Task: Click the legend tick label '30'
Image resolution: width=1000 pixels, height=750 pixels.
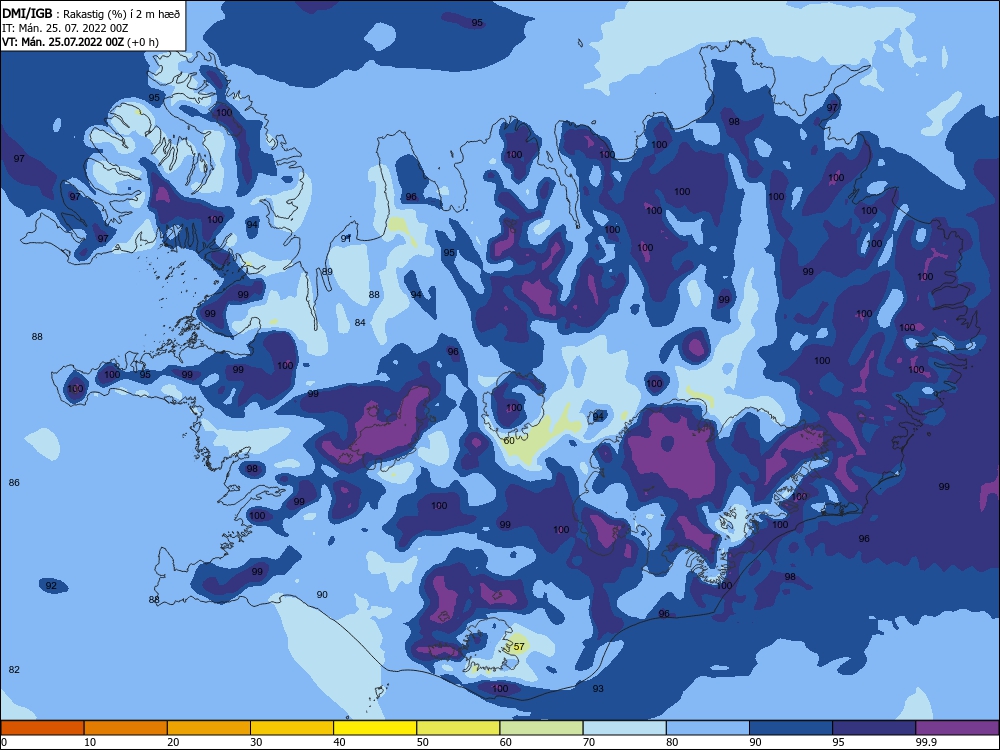Action: (256, 742)
